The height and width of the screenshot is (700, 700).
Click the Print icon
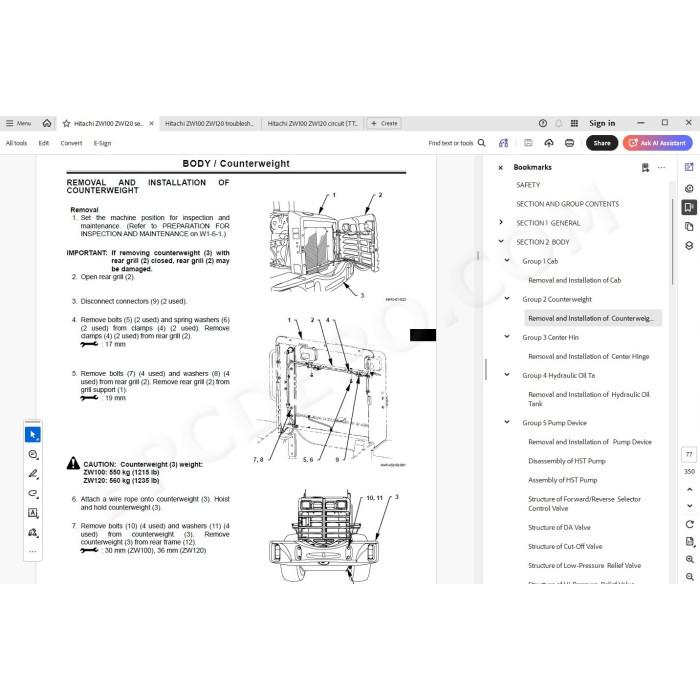click(570, 143)
